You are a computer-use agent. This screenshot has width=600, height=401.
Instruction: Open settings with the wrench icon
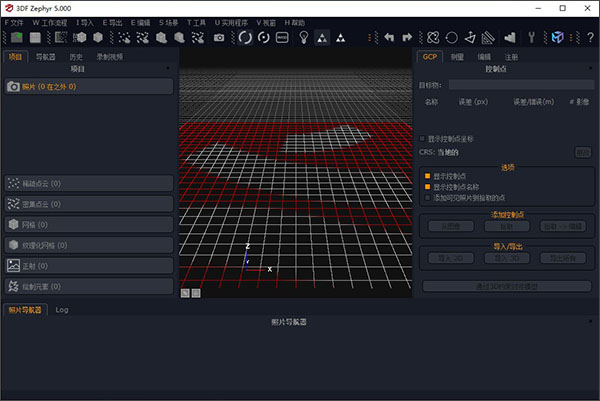[532, 37]
